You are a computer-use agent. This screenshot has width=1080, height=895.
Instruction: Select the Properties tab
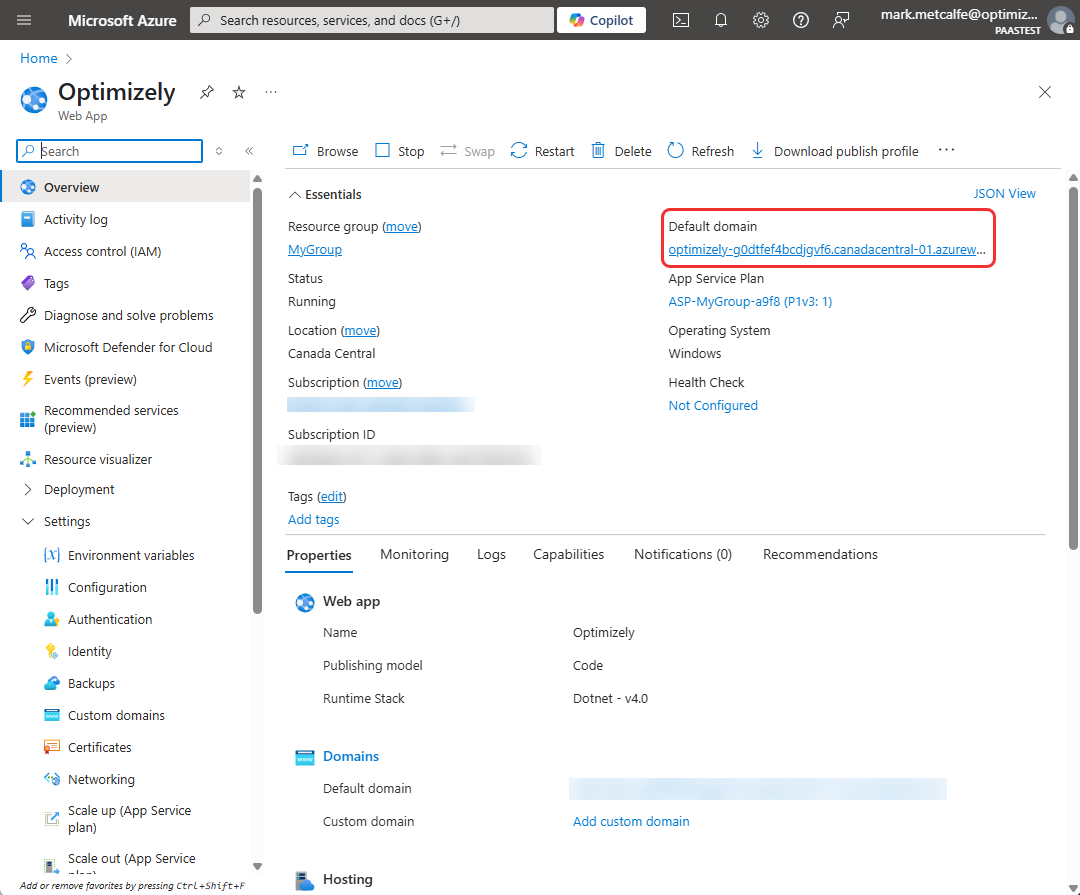[319, 555]
